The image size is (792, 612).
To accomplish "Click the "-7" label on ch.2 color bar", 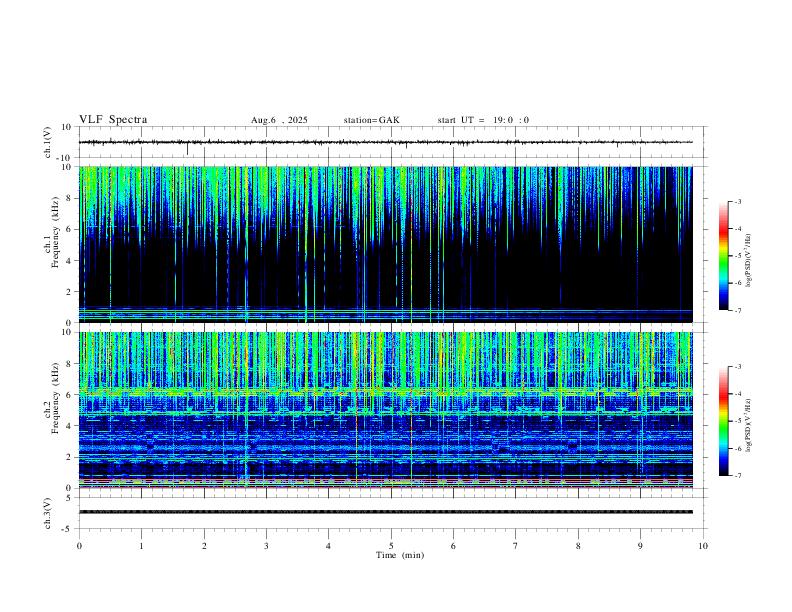I will pos(737,476).
